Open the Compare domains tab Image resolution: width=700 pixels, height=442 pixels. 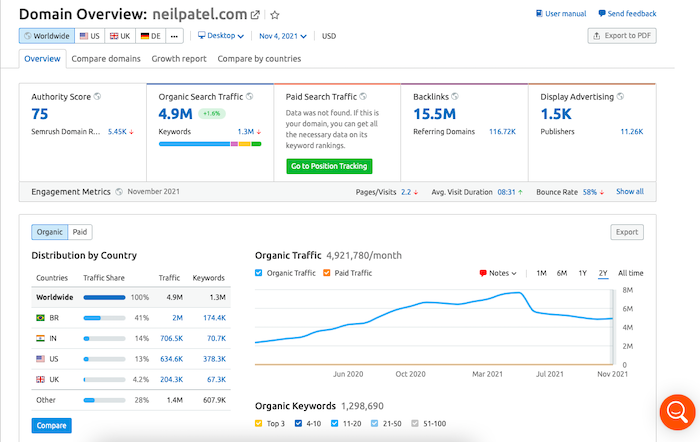[x=106, y=59]
